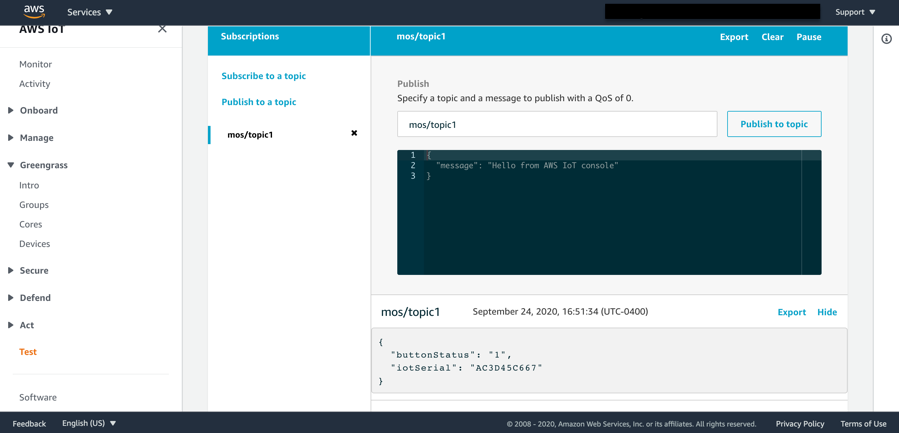Close the AWS IoT sidebar panel
899x433 pixels.
point(162,29)
